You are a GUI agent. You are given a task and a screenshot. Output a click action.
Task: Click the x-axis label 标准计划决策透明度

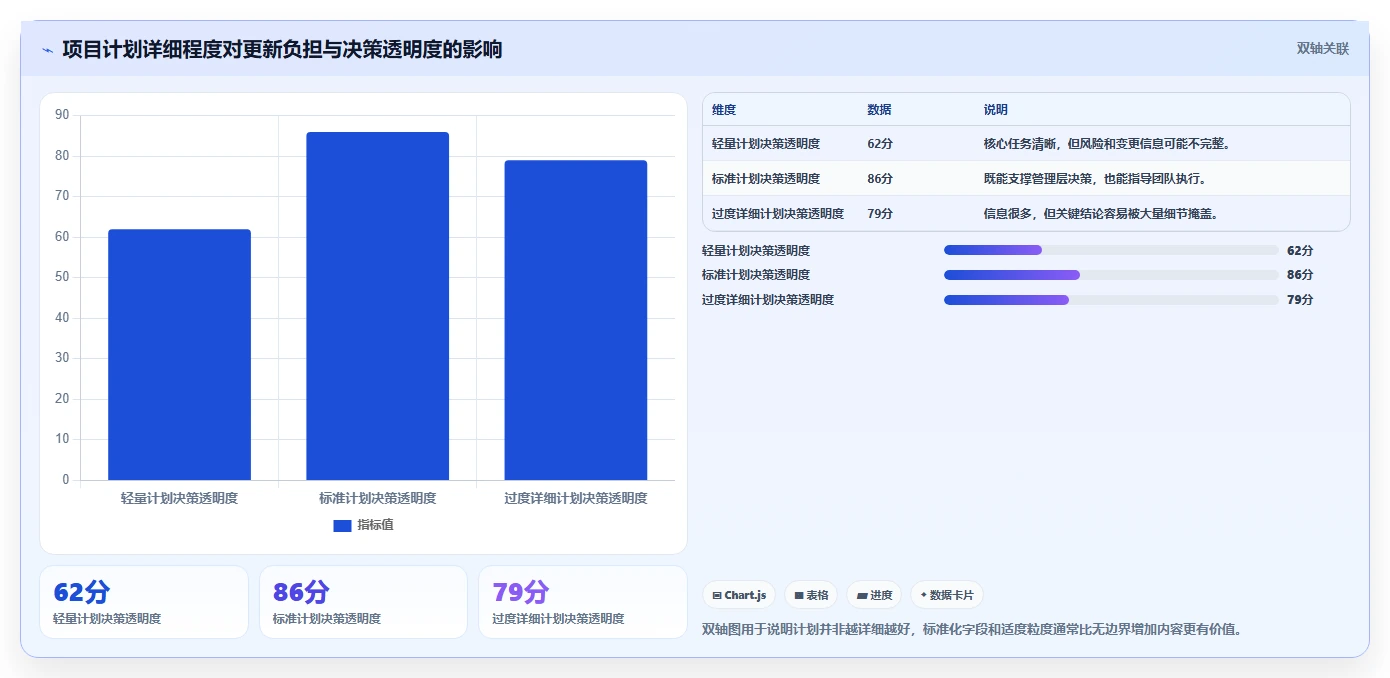[x=377, y=498]
